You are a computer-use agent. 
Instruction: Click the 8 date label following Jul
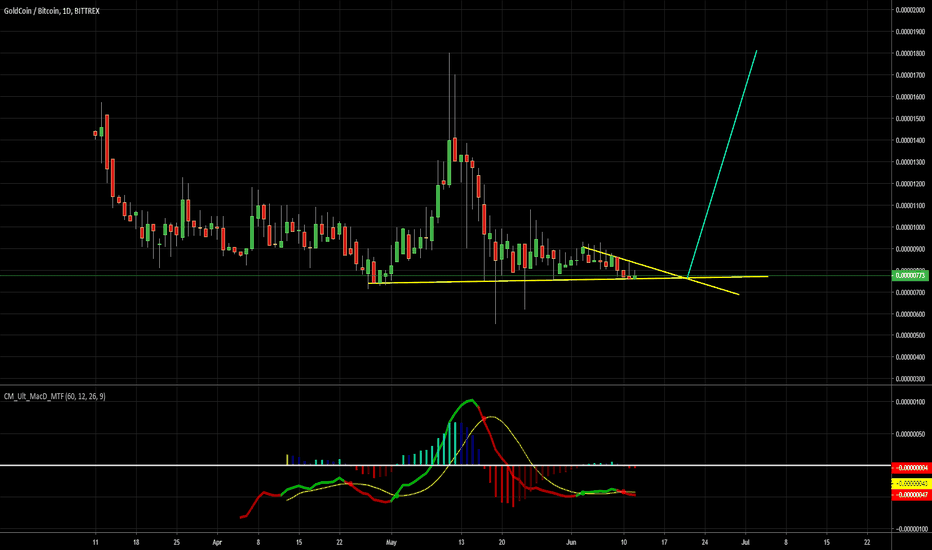[x=786, y=542]
